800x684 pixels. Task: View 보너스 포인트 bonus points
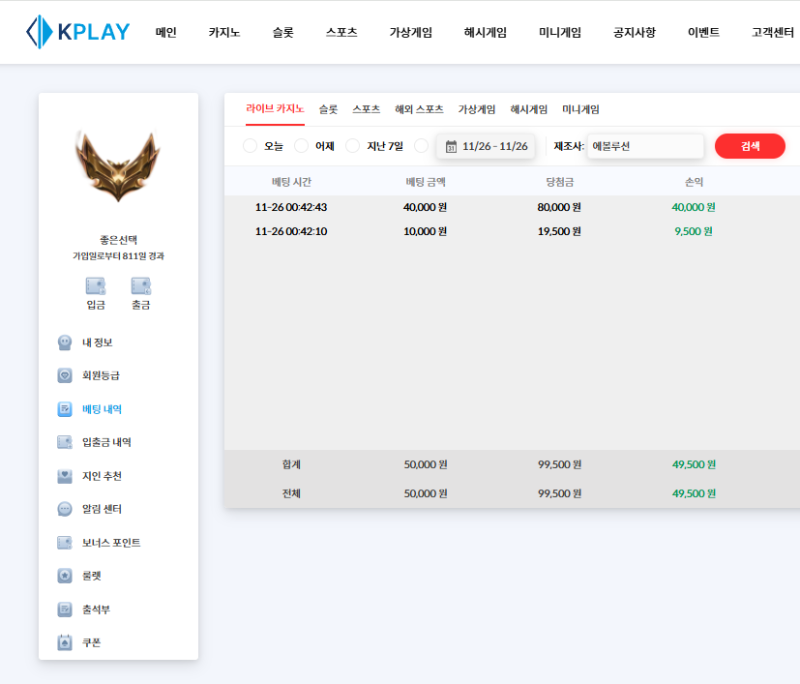pyautogui.click(x=106, y=543)
